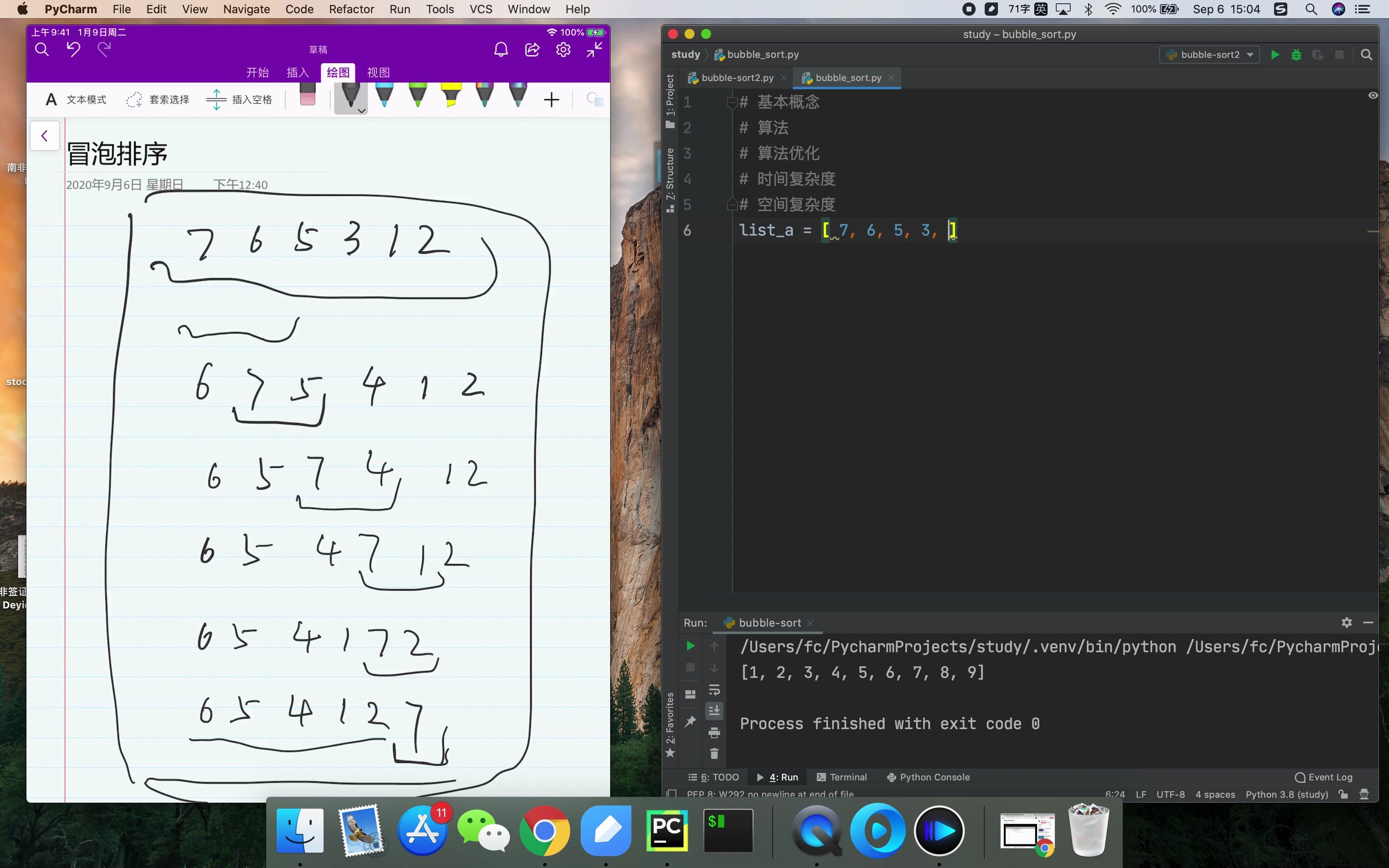This screenshot has height=868, width=1389.
Task: Switch to the bubble-sort2.py editor tab
Action: coord(737,78)
